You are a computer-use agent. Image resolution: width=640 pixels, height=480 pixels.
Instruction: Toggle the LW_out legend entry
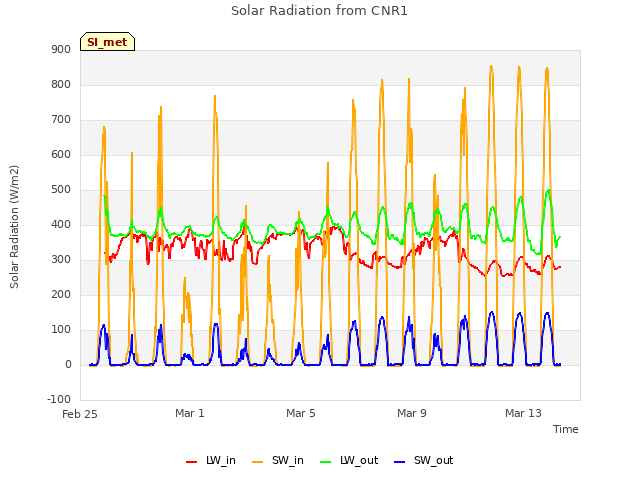point(349,460)
